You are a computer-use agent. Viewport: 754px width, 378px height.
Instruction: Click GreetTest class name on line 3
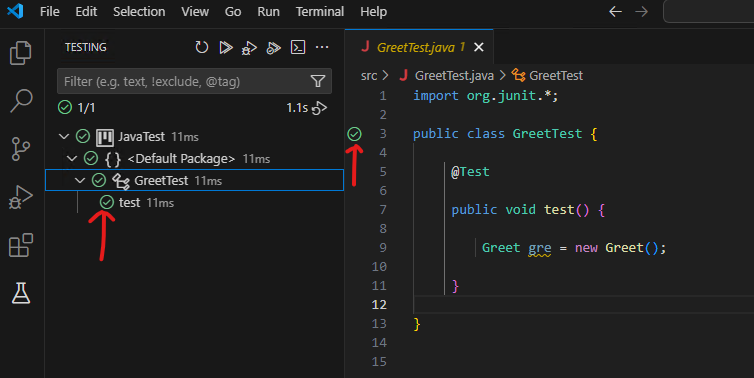pyautogui.click(x=547, y=134)
